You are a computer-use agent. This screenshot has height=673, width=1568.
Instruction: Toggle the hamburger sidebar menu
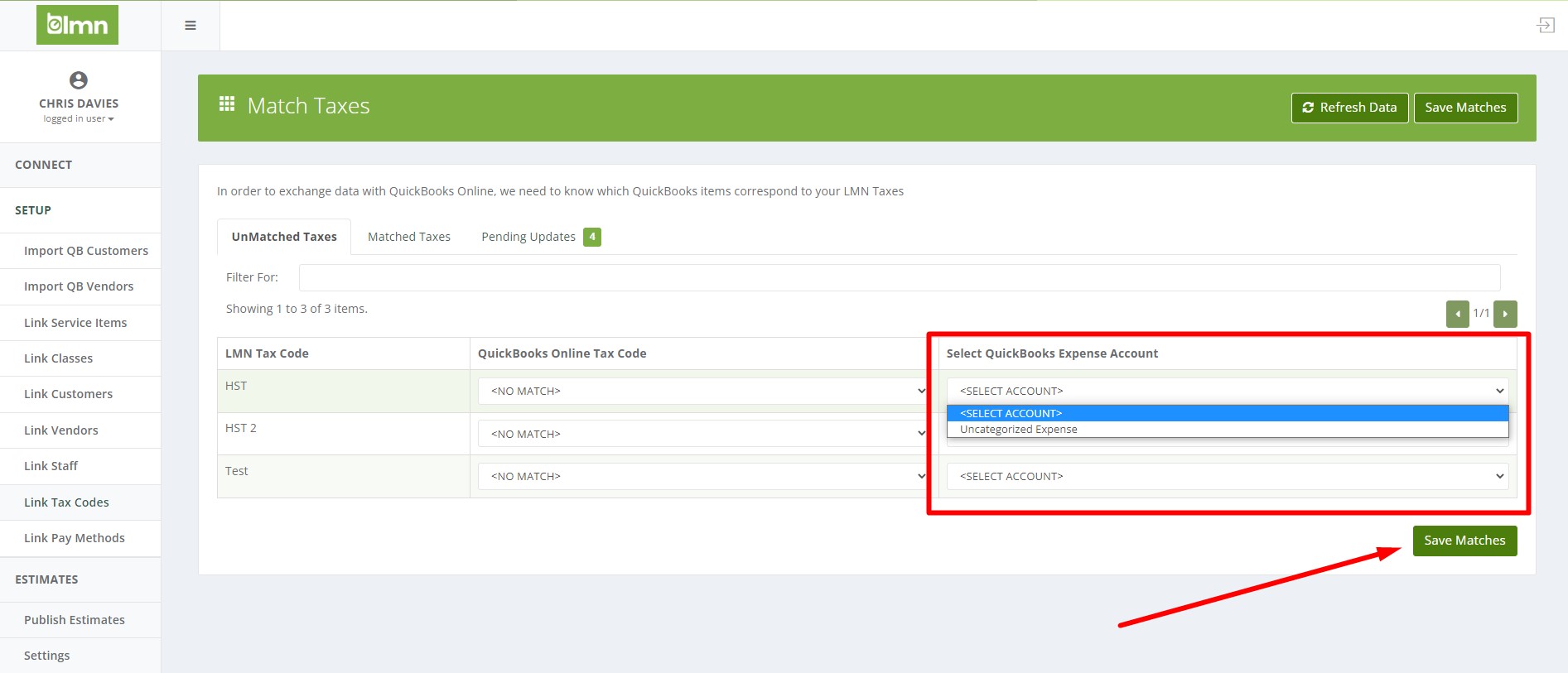point(191,26)
